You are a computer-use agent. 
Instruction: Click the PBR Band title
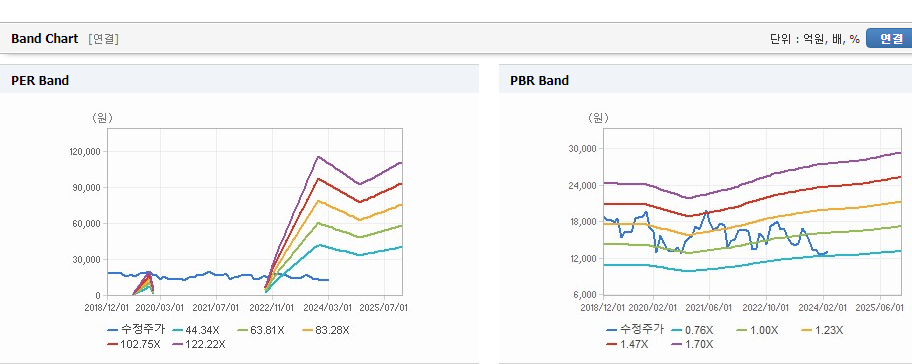pos(539,81)
